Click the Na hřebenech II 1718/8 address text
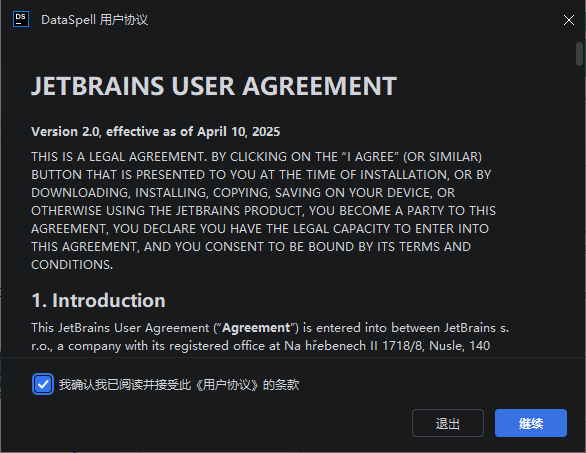 coord(354,346)
